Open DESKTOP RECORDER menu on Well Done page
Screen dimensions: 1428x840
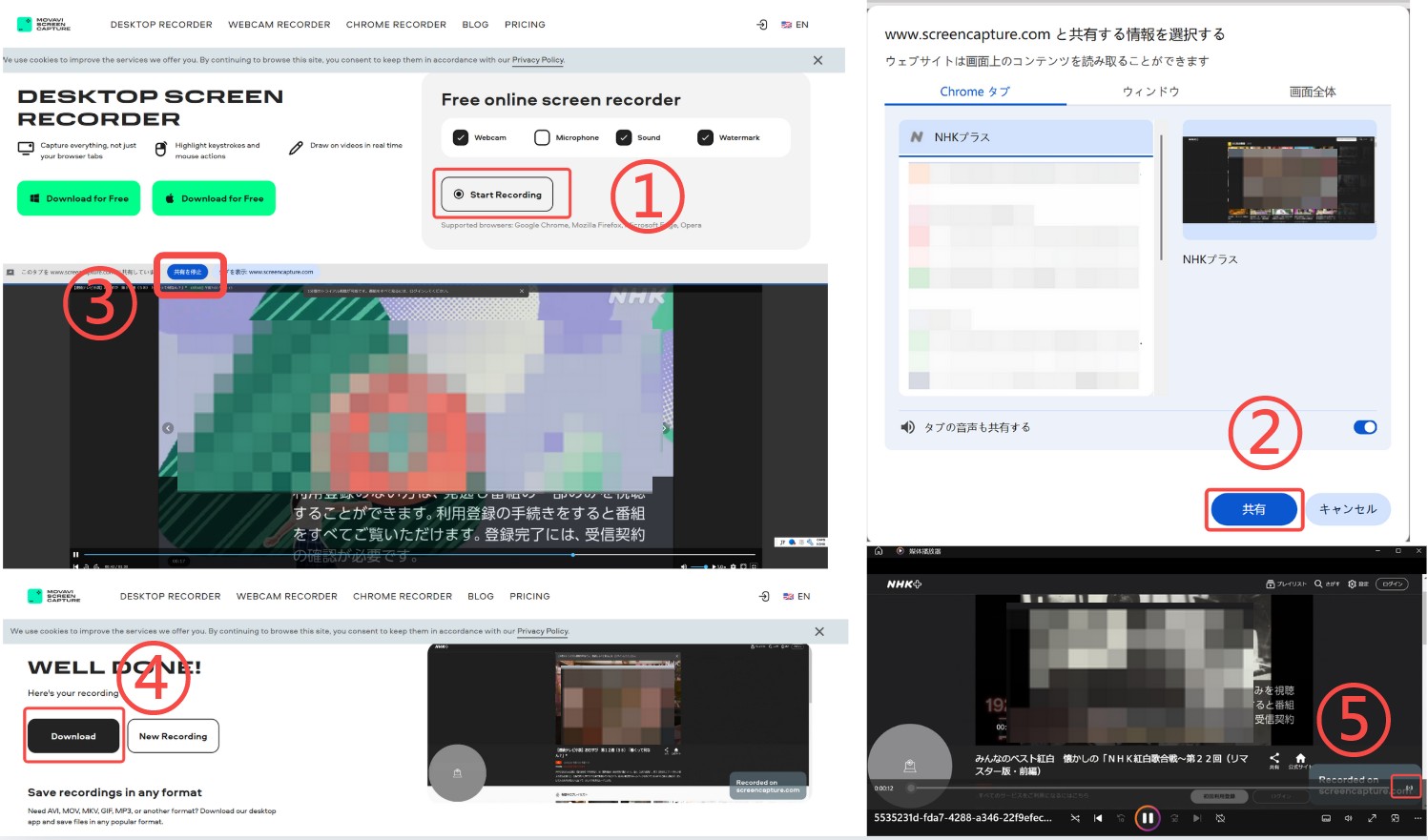pos(170,596)
